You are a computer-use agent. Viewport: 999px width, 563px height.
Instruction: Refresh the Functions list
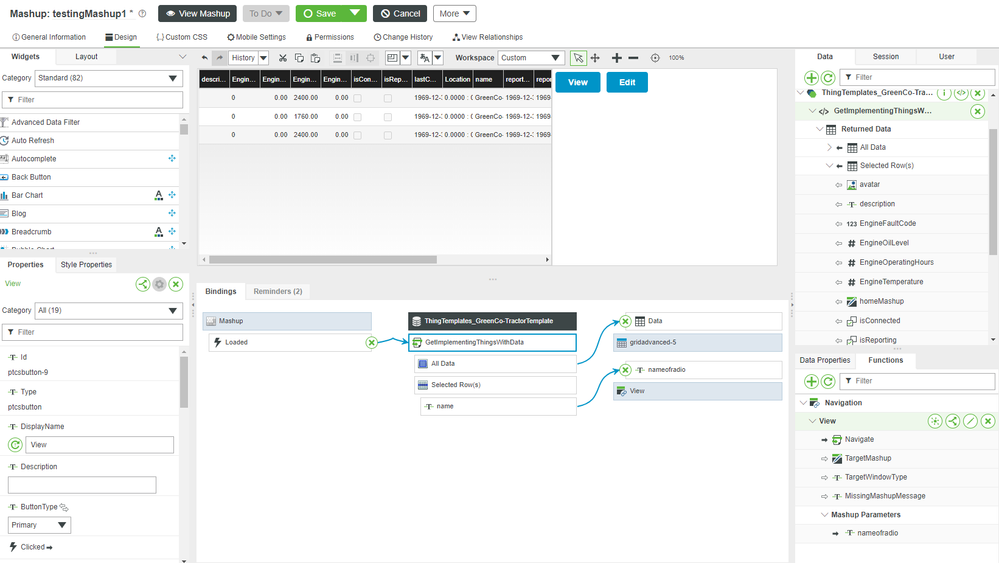[x=828, y=381]
